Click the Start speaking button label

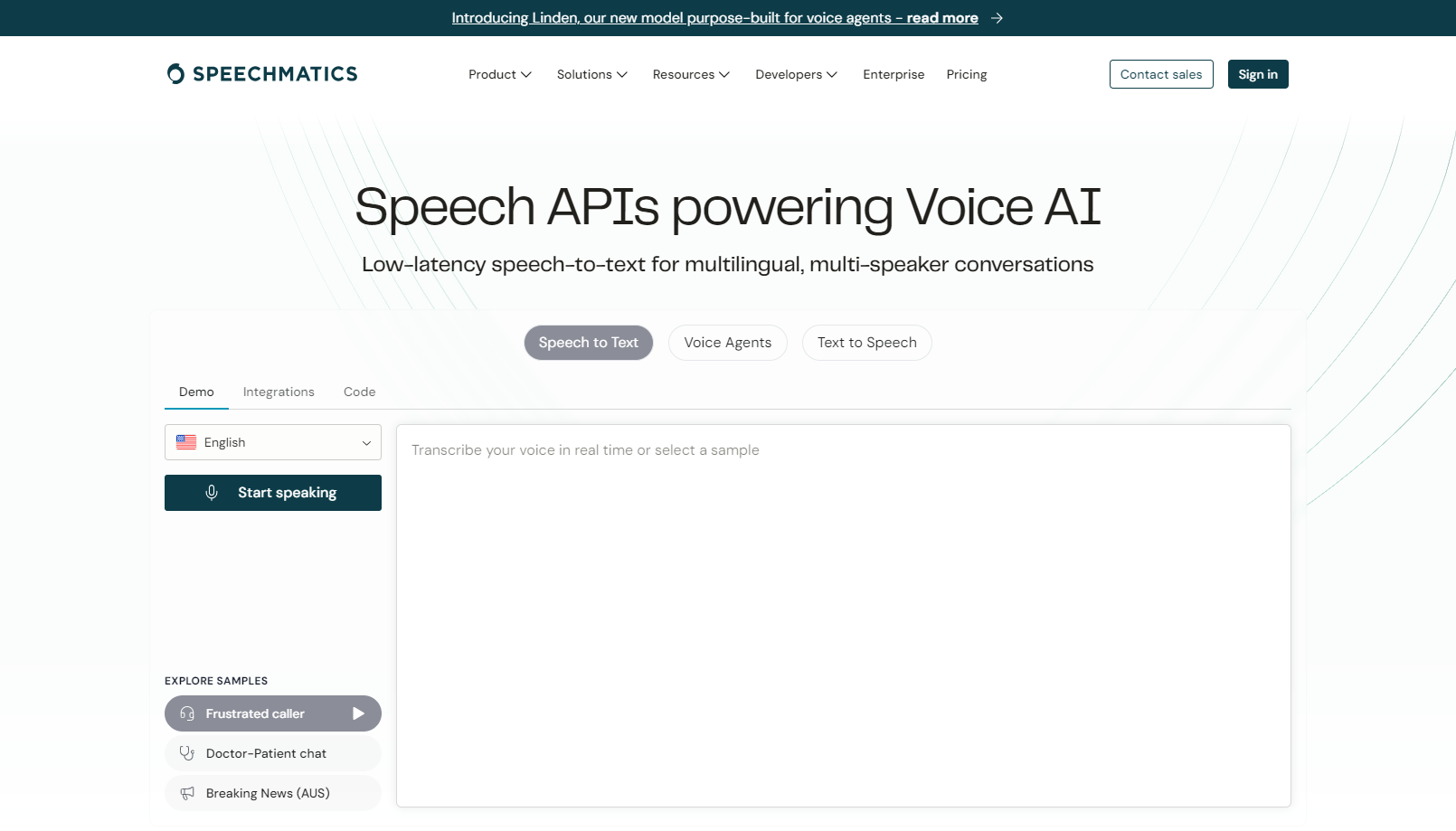pos(287,493)
